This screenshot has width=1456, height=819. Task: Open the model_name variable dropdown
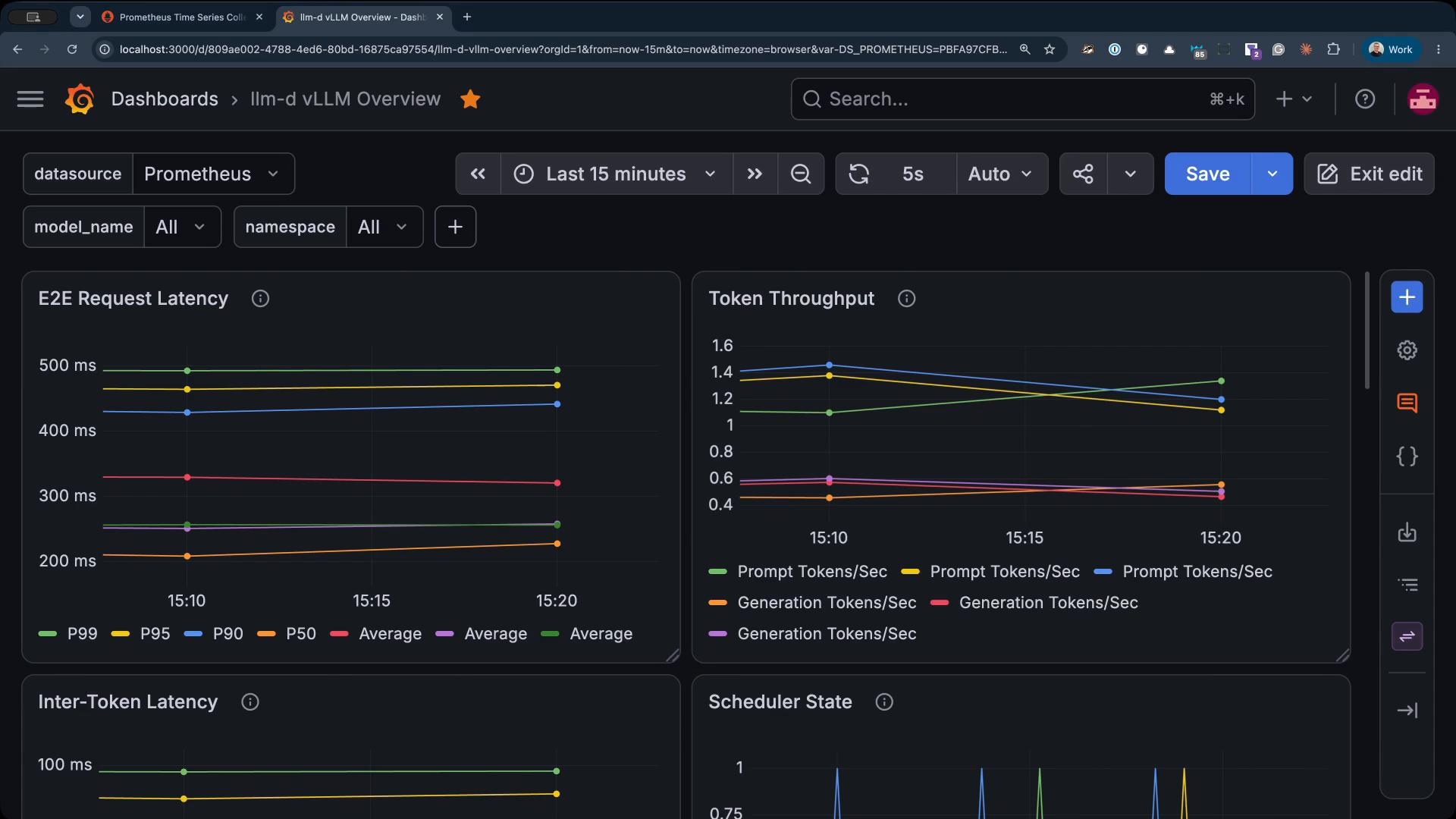(182, 227)
